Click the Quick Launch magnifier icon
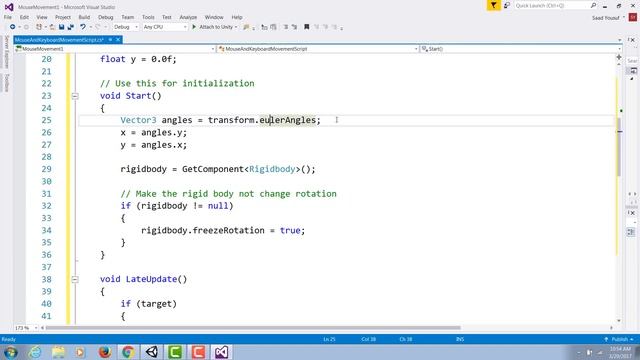This screenshot has height=360, width=640. 593,5
